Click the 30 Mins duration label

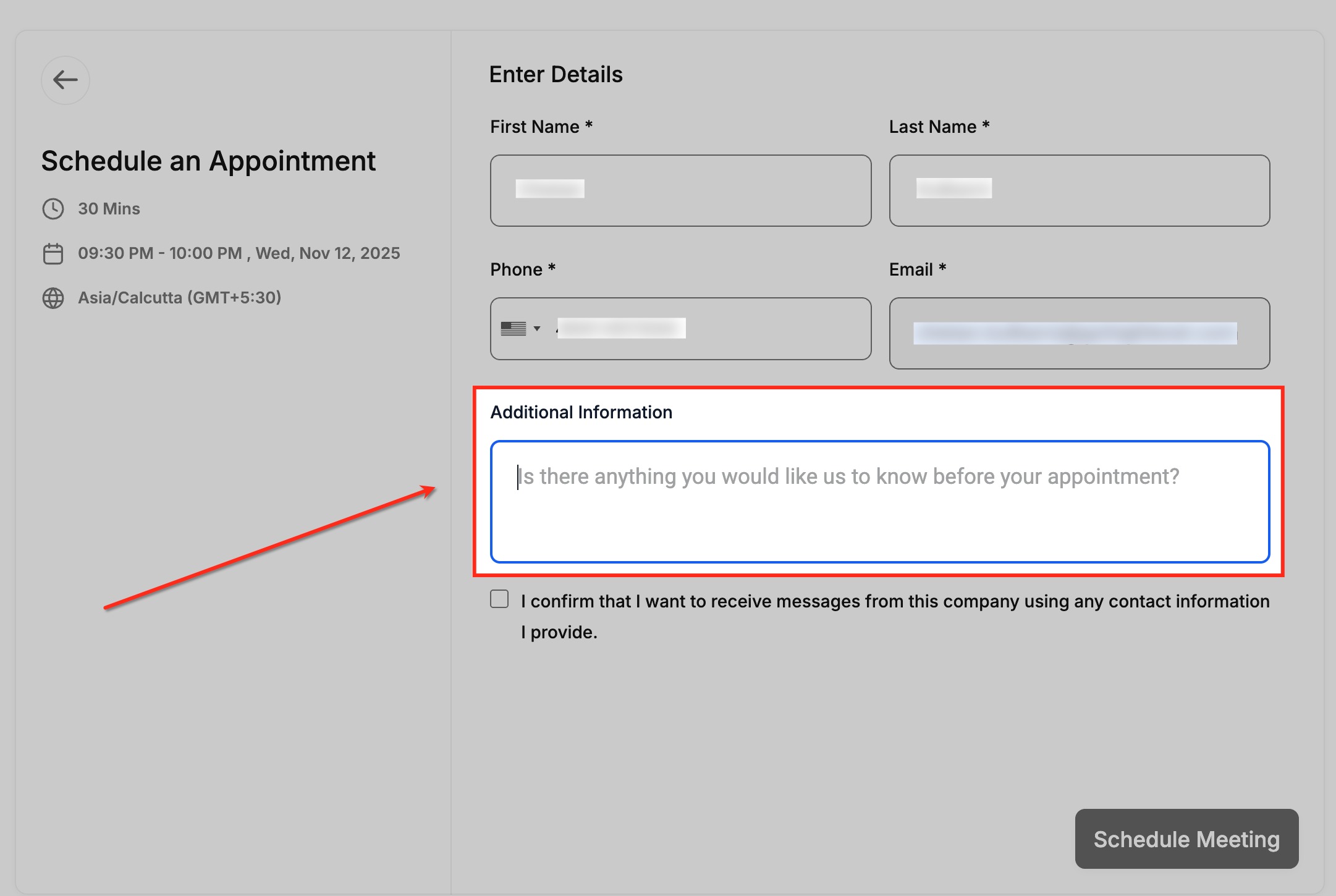coord(109,209)
